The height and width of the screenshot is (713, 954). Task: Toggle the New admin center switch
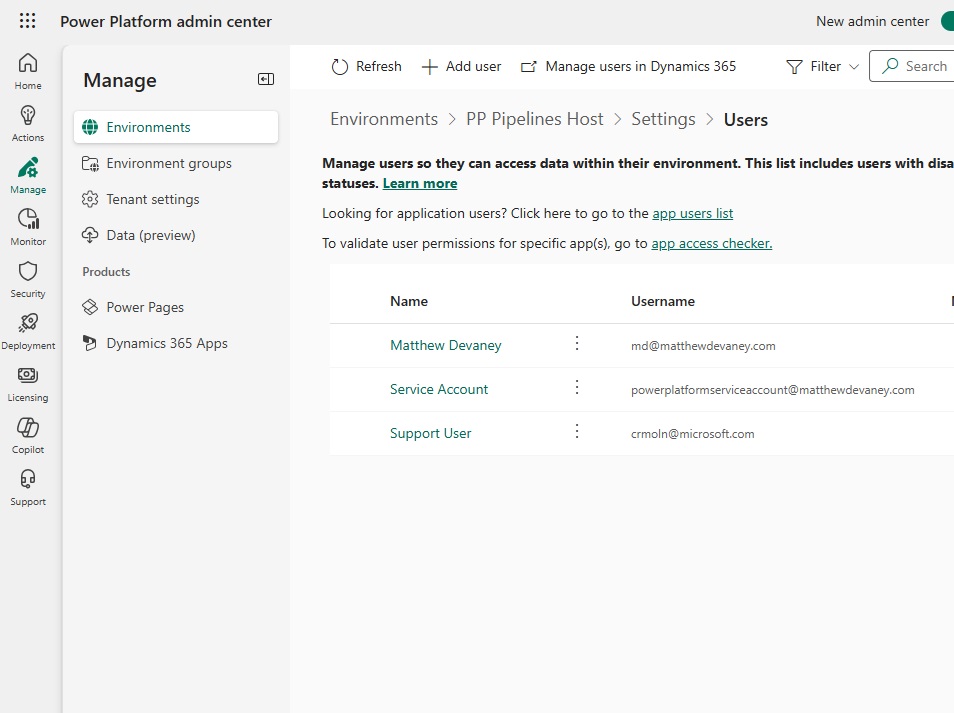947,21
